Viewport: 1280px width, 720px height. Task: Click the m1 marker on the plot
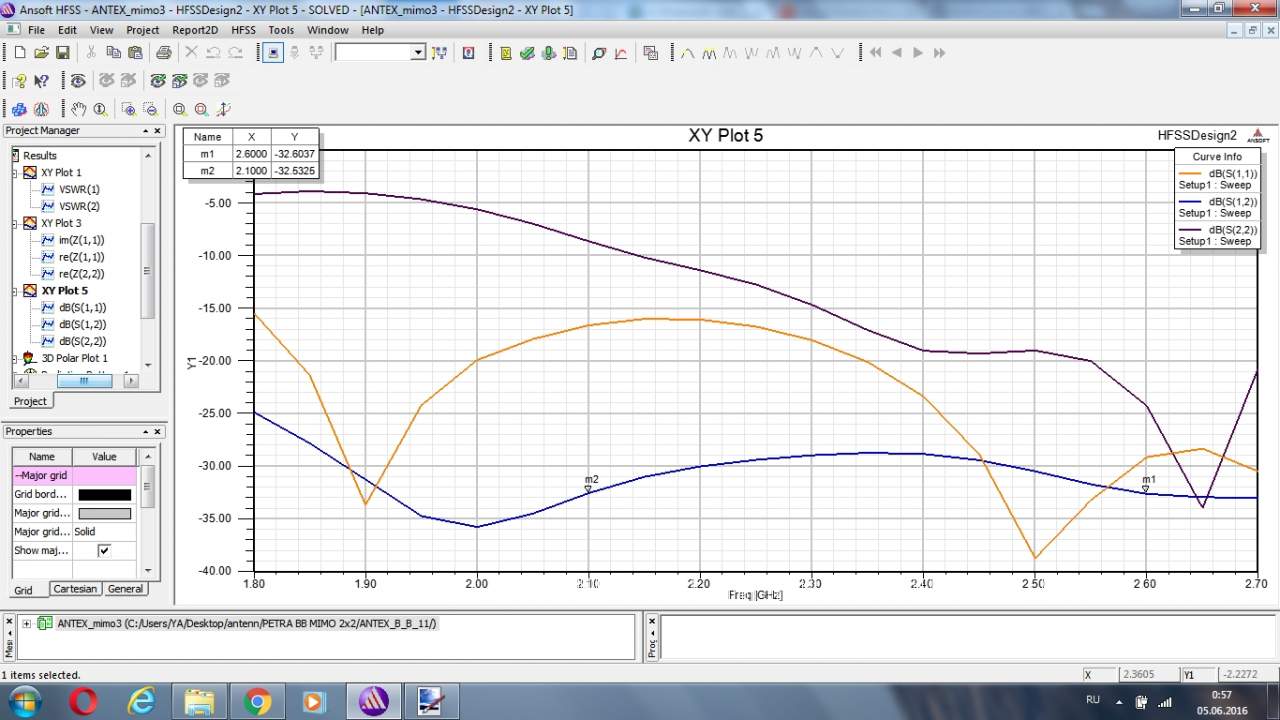pyautogui.click(x=1147, y=484)
